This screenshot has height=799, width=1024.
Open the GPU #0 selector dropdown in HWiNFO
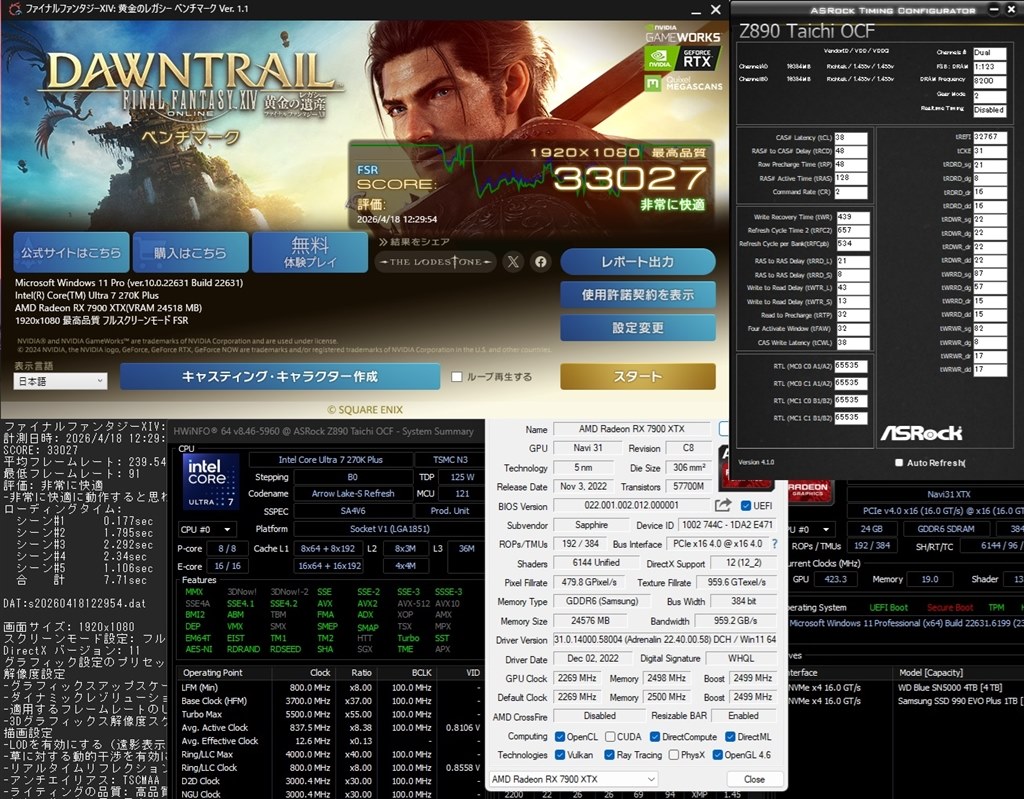click(x=811, y=529)
